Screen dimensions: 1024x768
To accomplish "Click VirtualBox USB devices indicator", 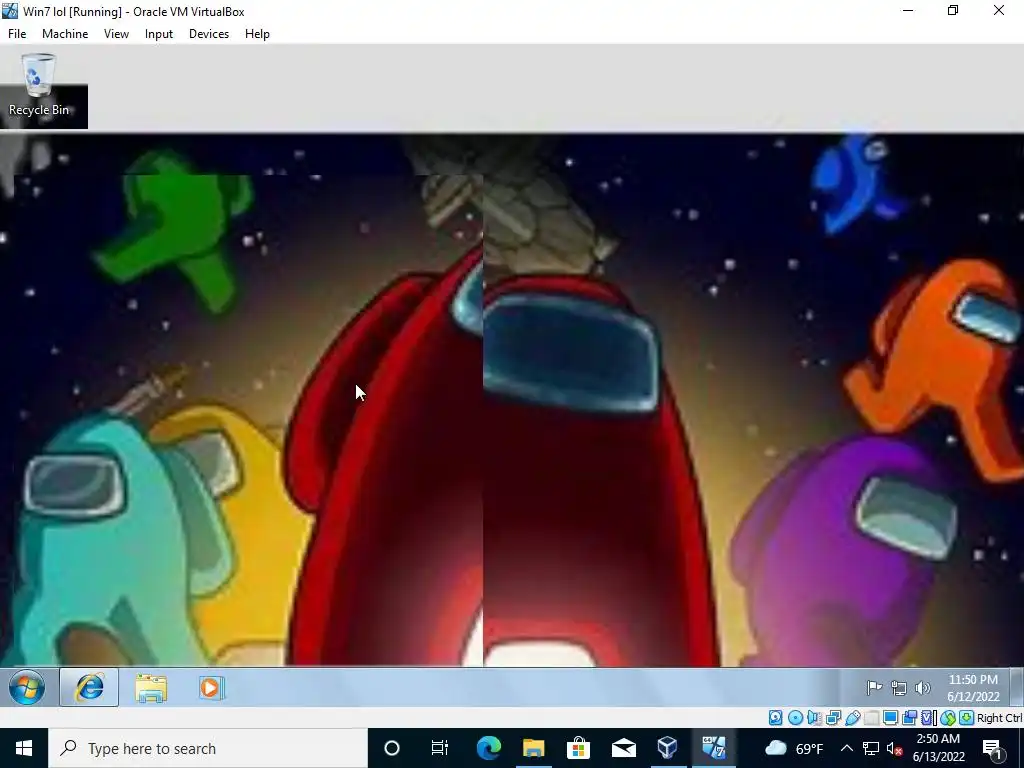I will [x=853, y=718].
